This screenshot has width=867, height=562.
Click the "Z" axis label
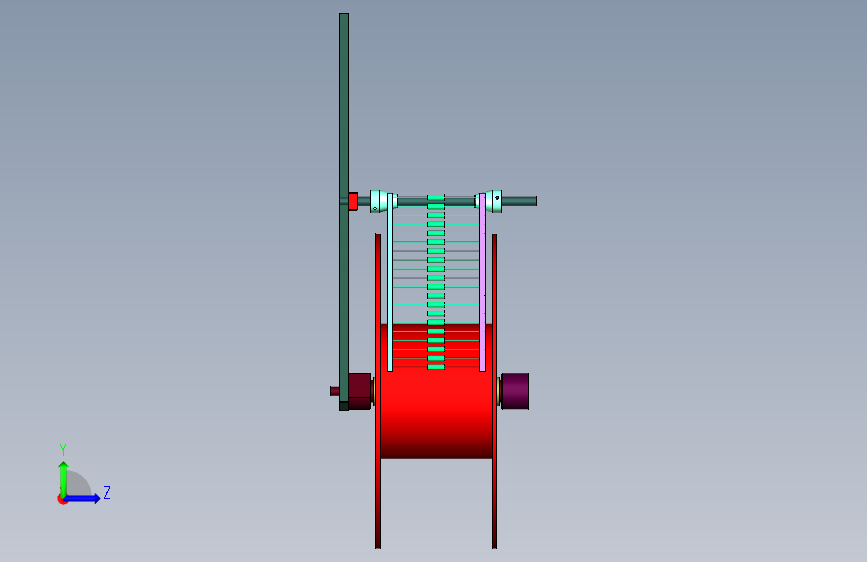(x=107, y=492)
